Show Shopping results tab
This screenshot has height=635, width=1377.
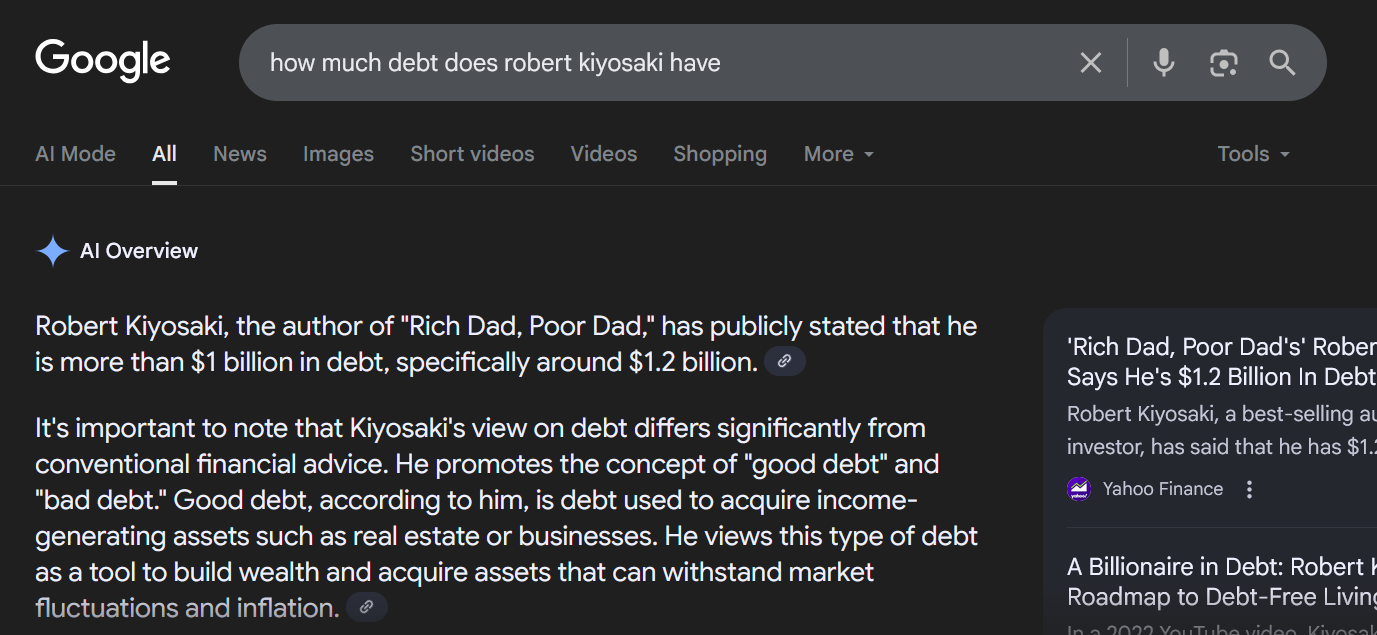[x=719, y=154]
